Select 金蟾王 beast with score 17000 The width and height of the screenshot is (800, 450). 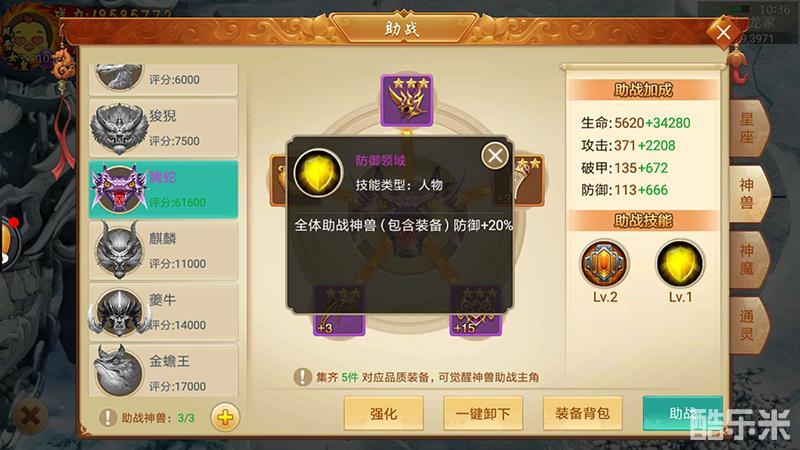[x=163, y=371]
